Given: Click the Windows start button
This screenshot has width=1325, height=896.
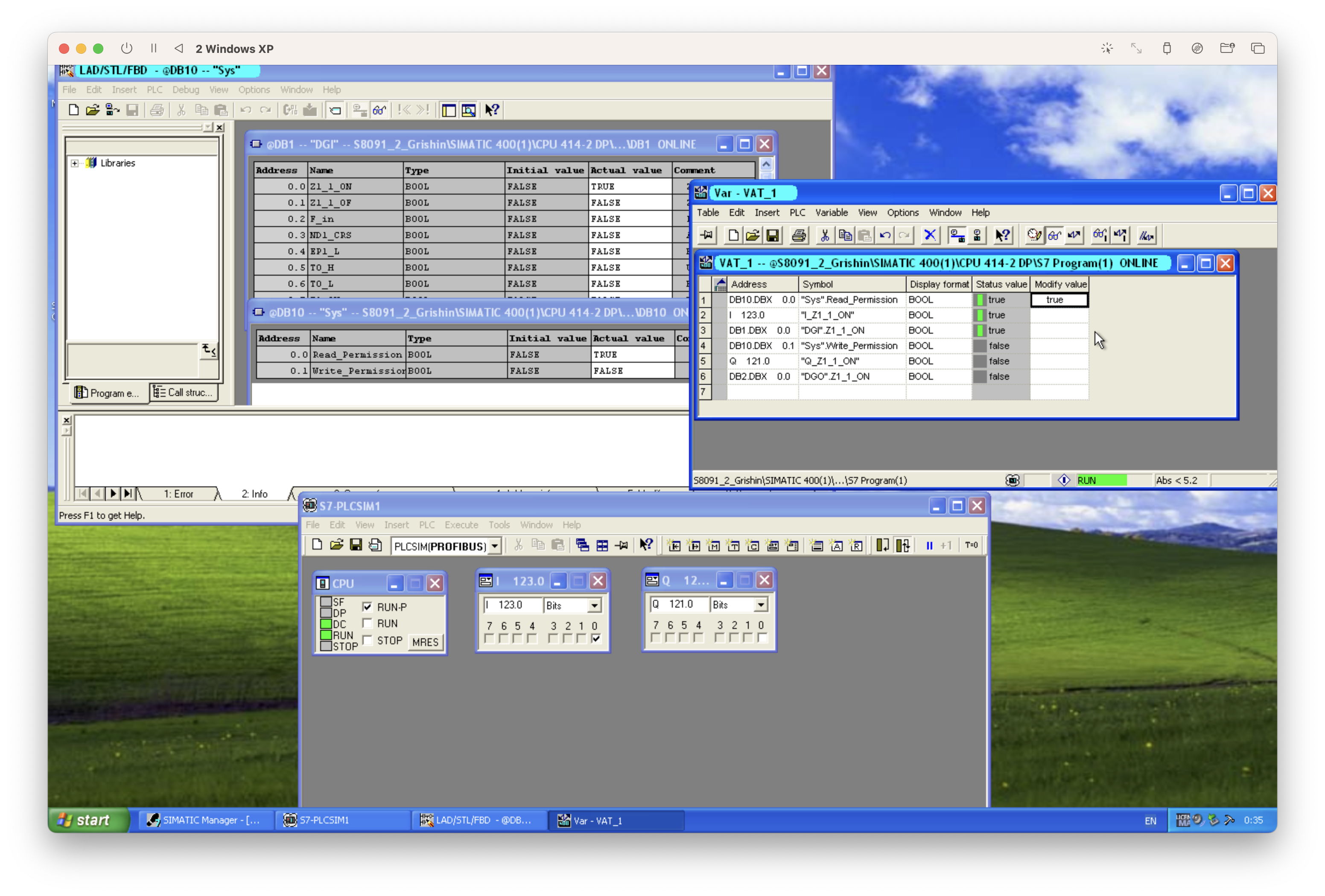Looking at the screenshot, I should (89, 820).
